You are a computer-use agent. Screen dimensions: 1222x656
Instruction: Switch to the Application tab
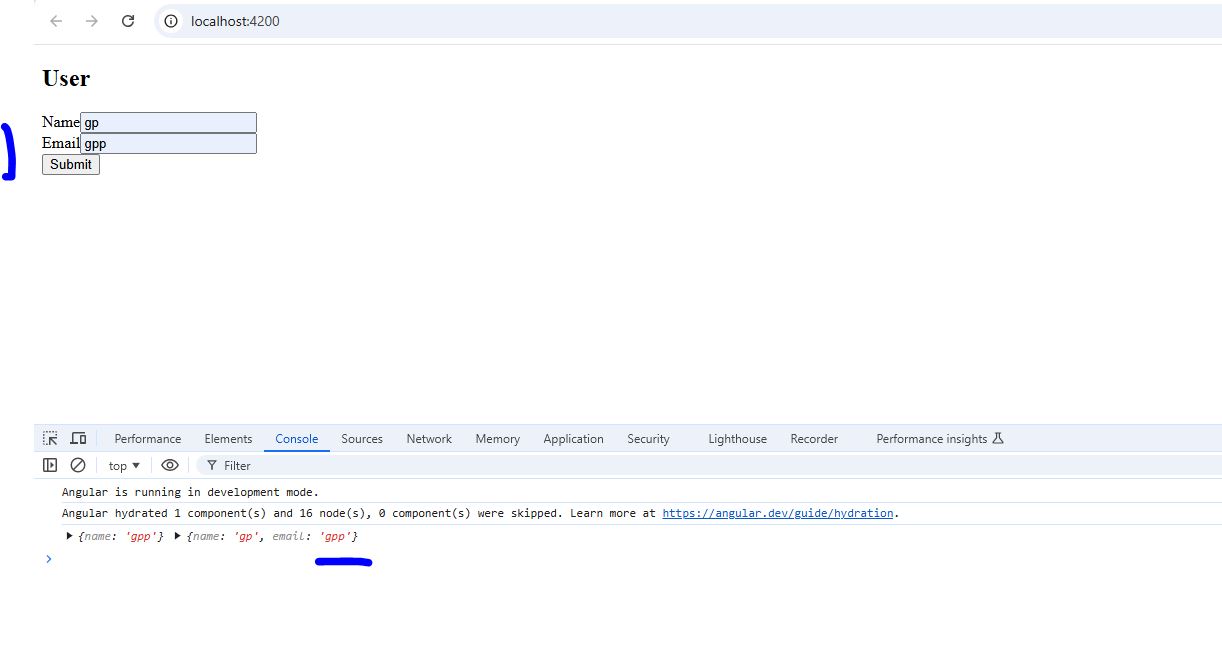click(574, 439)
